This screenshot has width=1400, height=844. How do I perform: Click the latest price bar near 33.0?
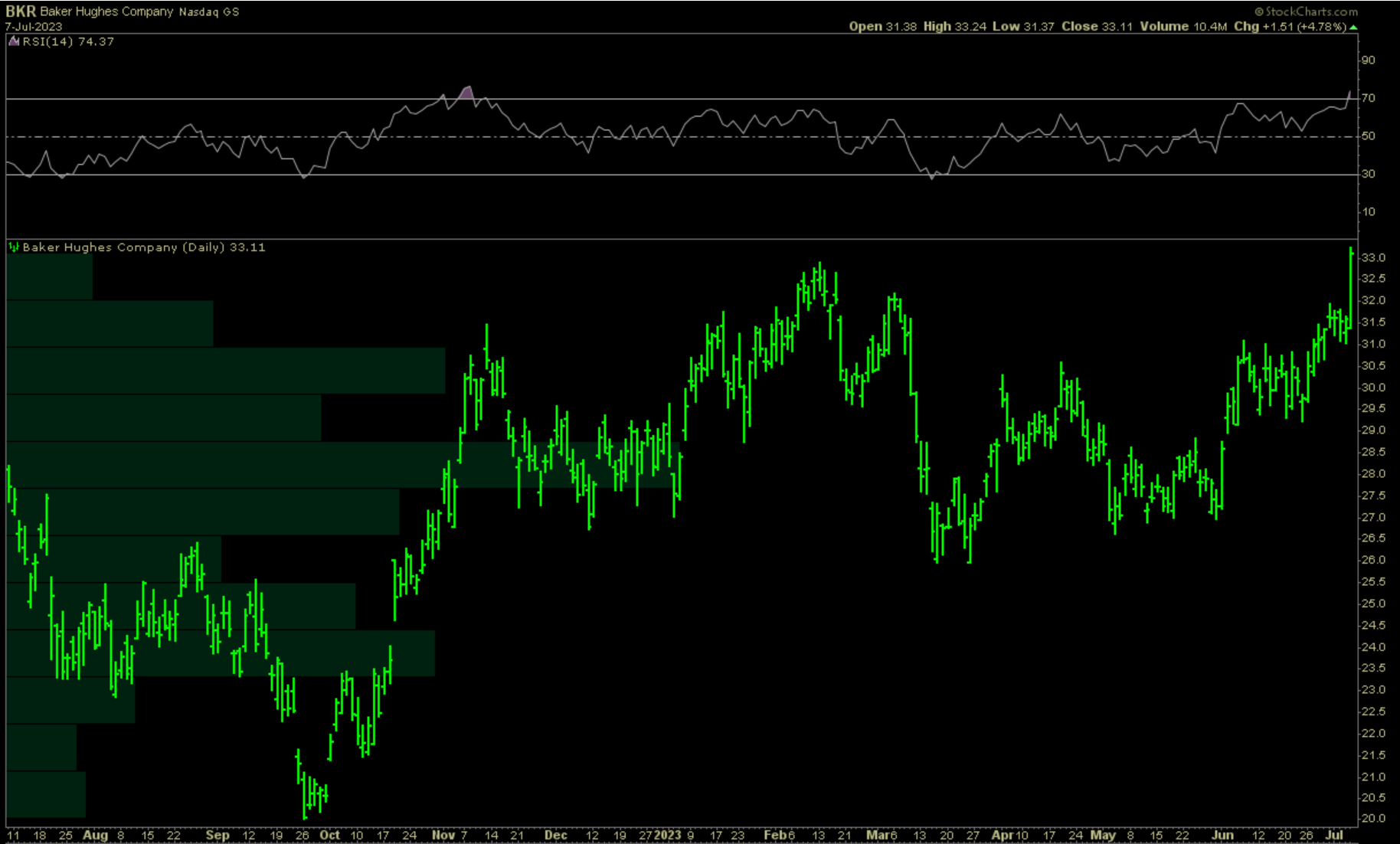[x=1351, y=289]
